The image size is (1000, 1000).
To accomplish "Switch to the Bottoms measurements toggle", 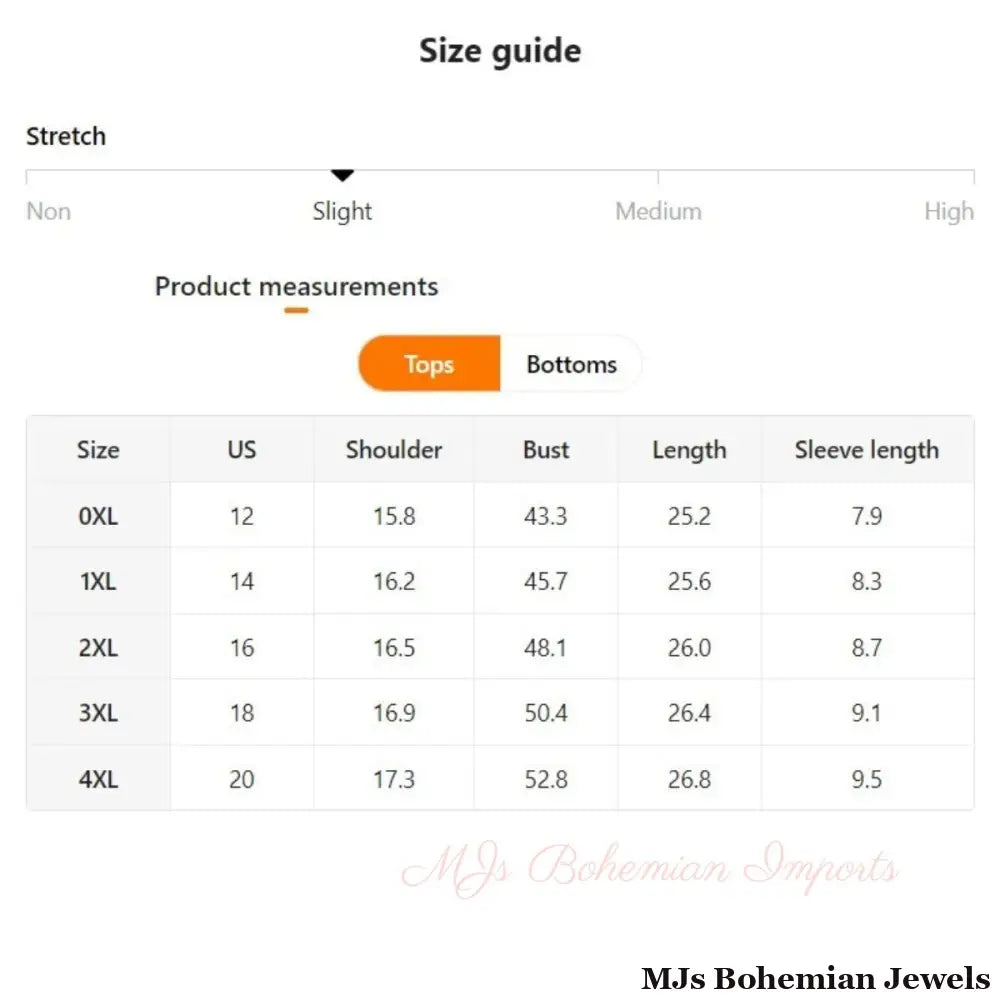I will [x=571, y=365].
